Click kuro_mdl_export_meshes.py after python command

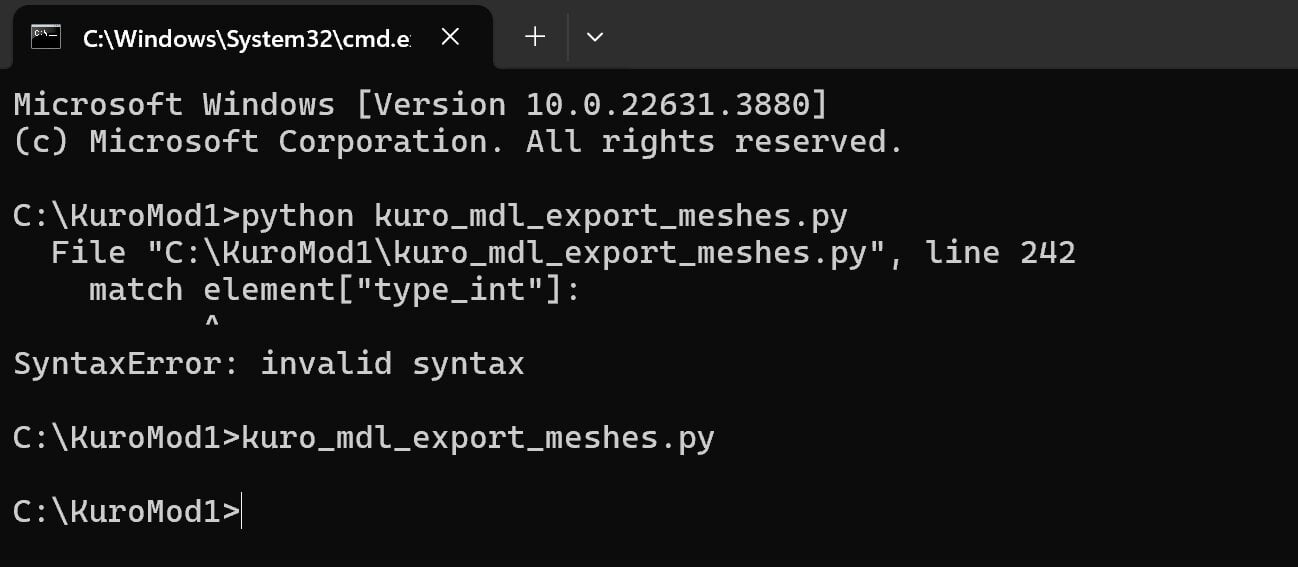pyautogui.click(x=610, y=217)
